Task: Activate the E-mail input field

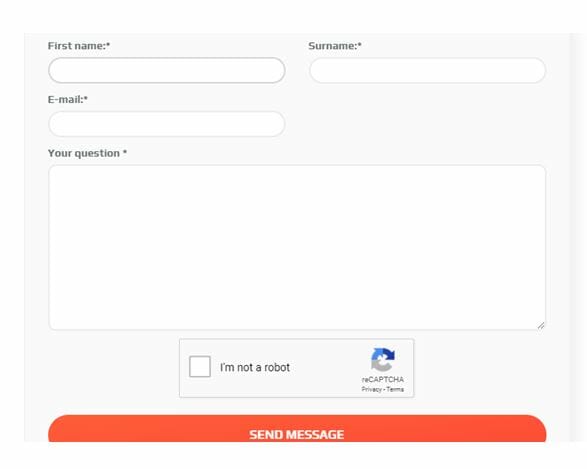Action: [167, 124]
